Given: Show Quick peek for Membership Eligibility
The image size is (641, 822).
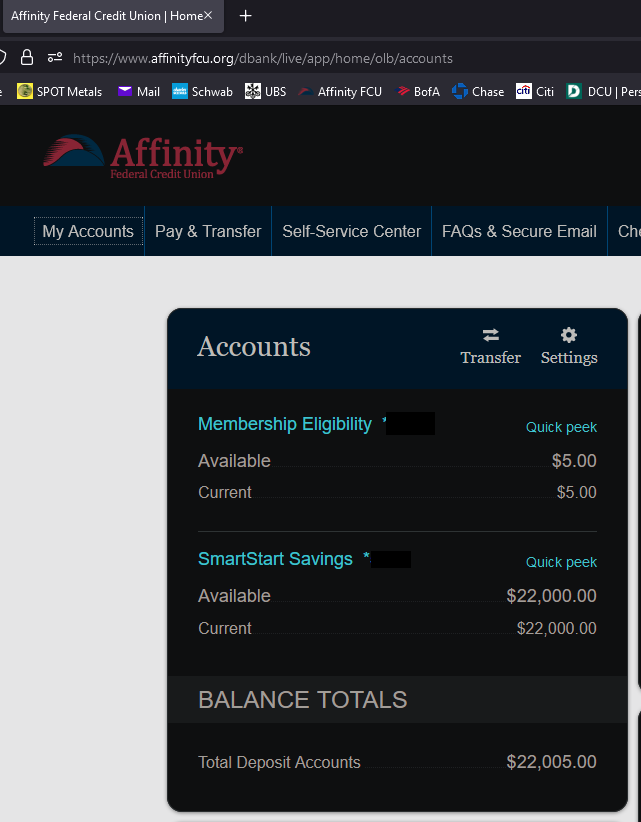Looking at the screenshot, I should (561, 427).
